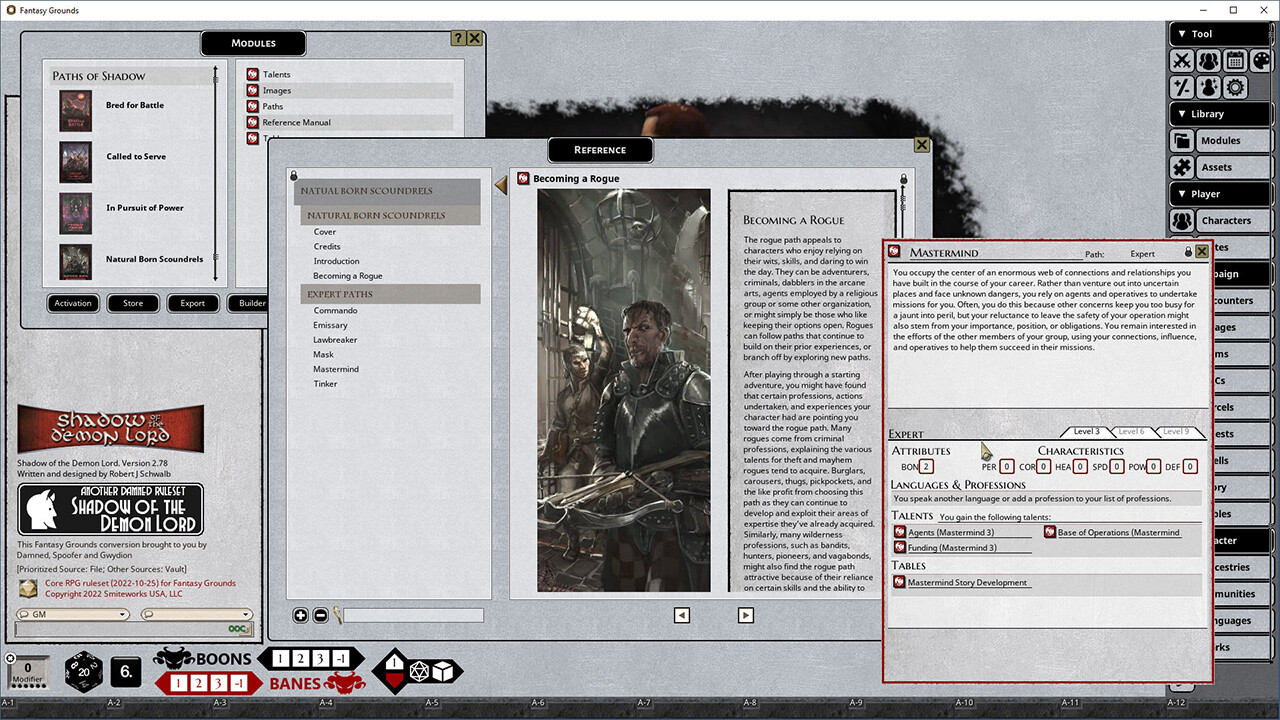The height and width of the screenshot is (720, 1280).
Task: Click the Activation button
Action: [73, 303]
